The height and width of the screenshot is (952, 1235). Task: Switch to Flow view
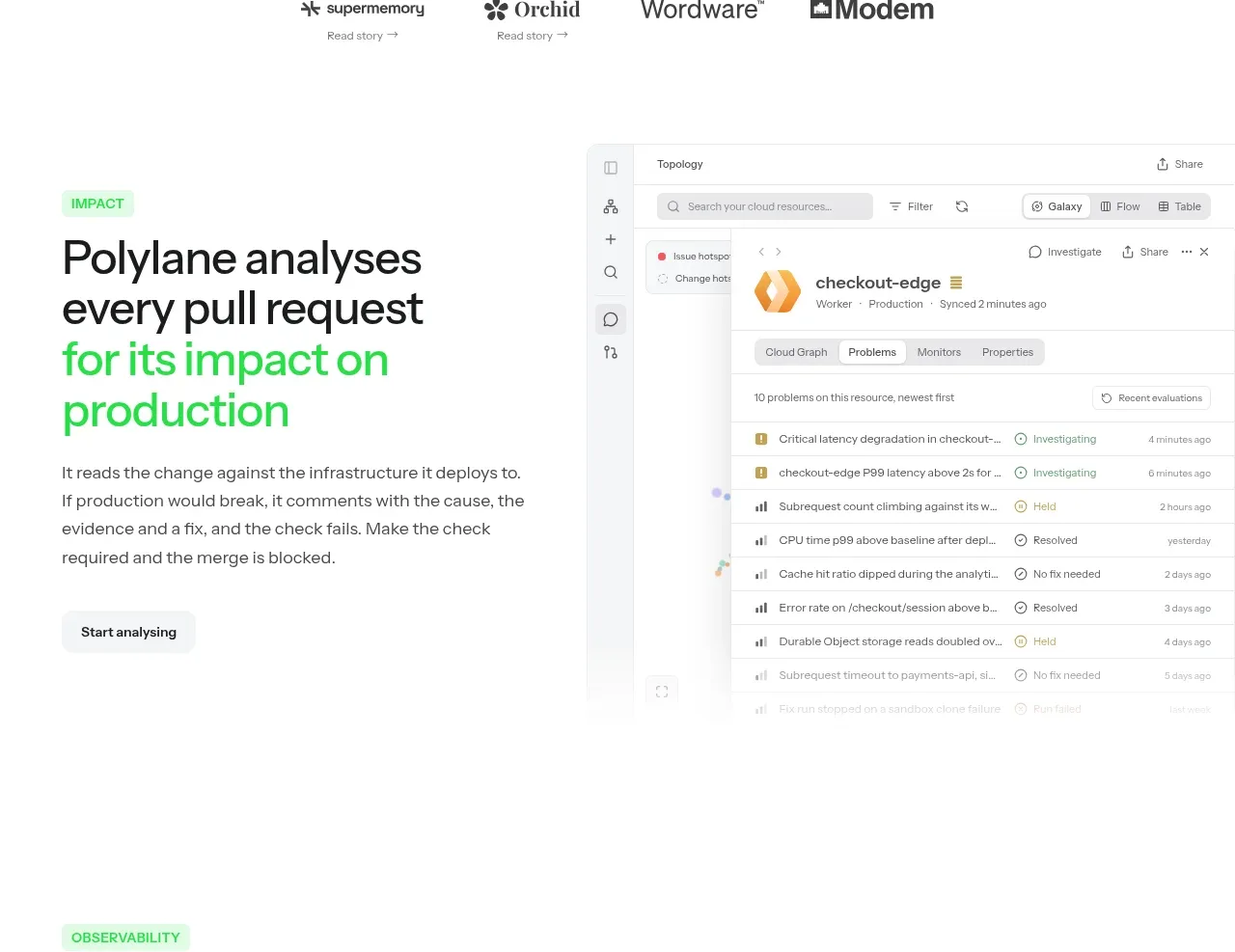tap(1120, 206)
